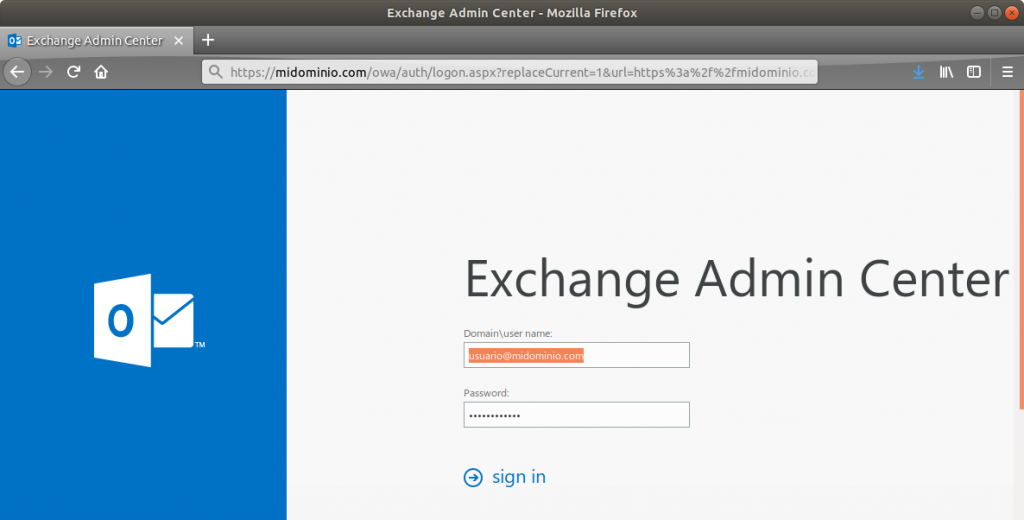Viewport: 1024px width, 520px height.
Task: Open a new tab with plus button
Action: pos(208,40)
